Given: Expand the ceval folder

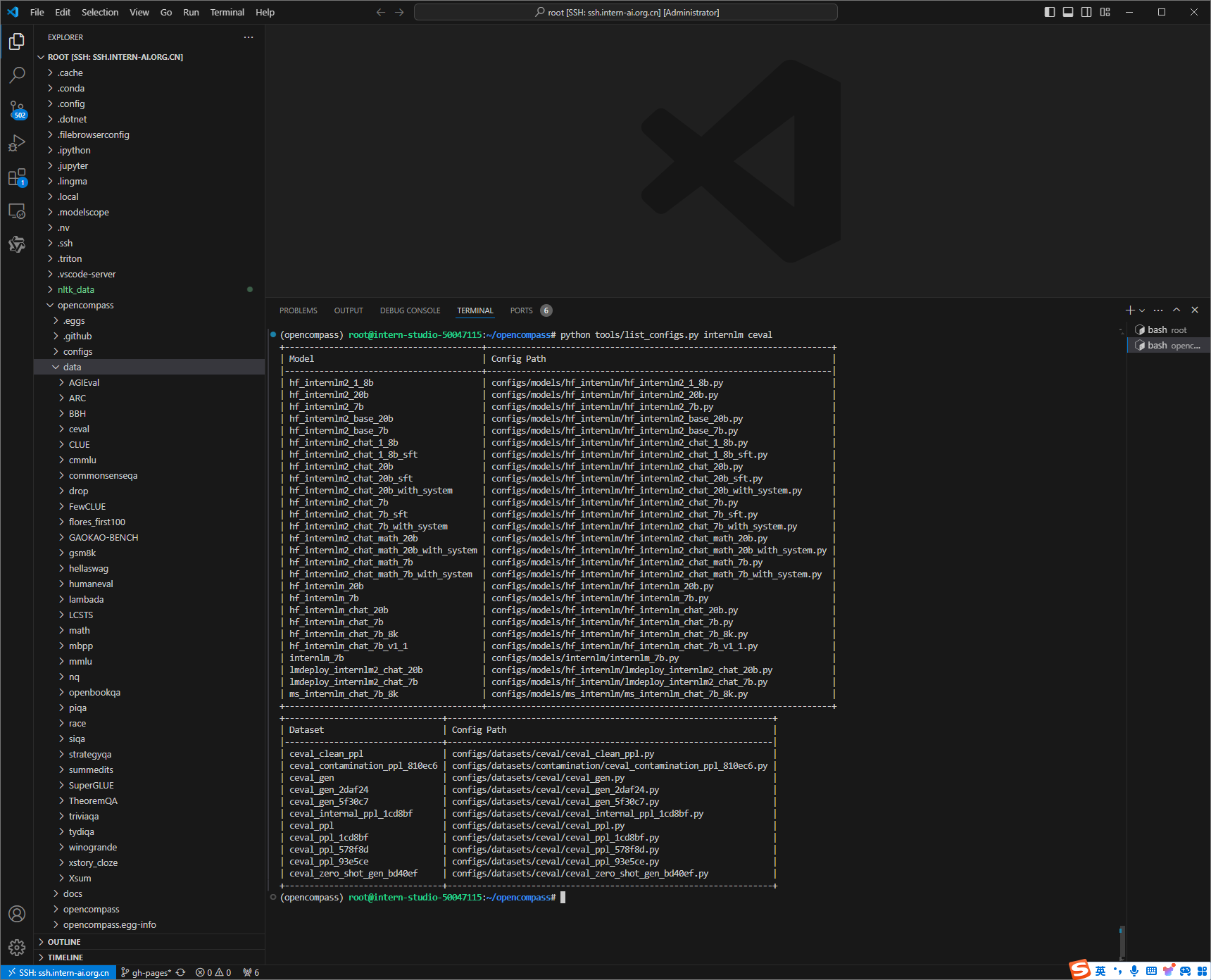Looking at the screenshot, I should 149,429.
